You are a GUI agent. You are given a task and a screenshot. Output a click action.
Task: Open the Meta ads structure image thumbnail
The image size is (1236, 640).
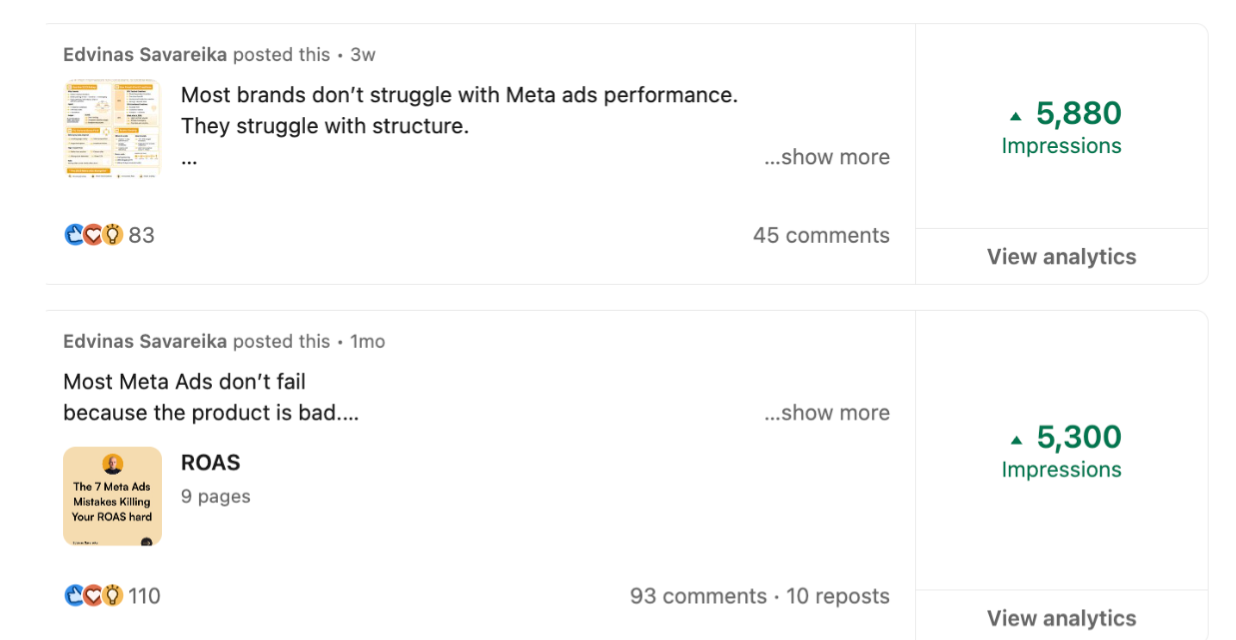[112, 129]
